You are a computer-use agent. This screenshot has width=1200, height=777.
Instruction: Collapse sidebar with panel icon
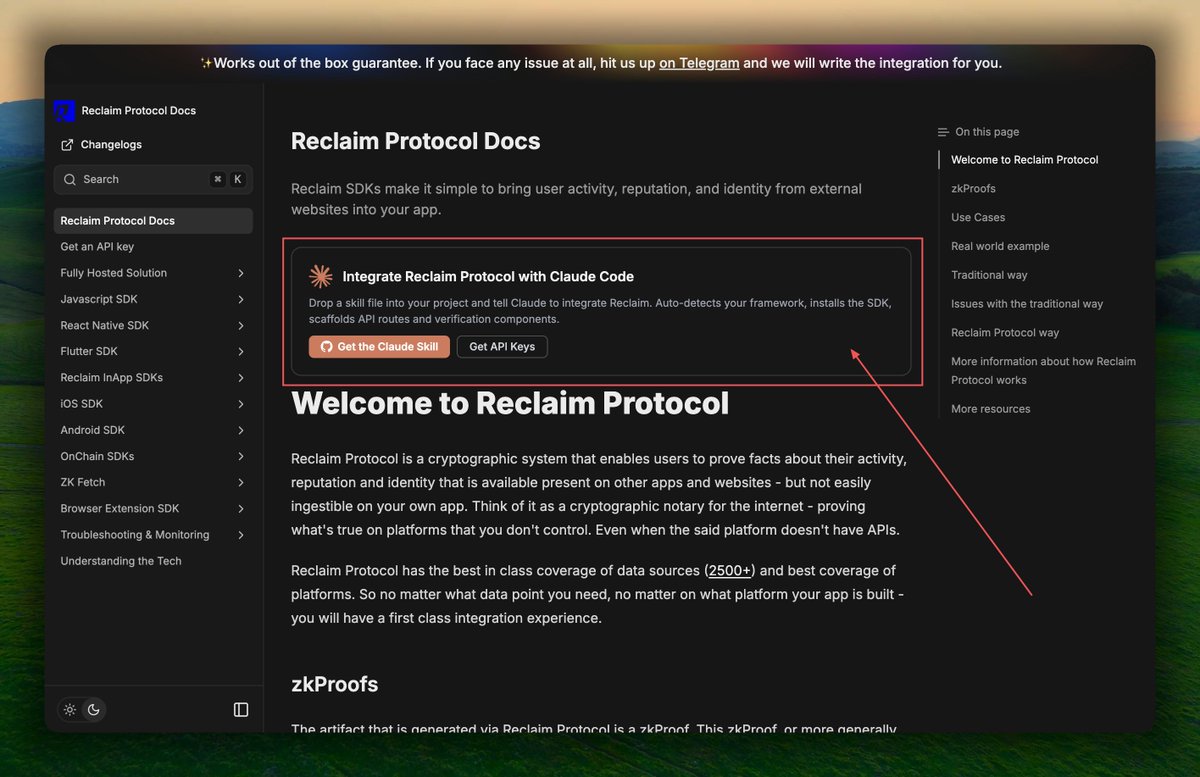coord(241,709)
